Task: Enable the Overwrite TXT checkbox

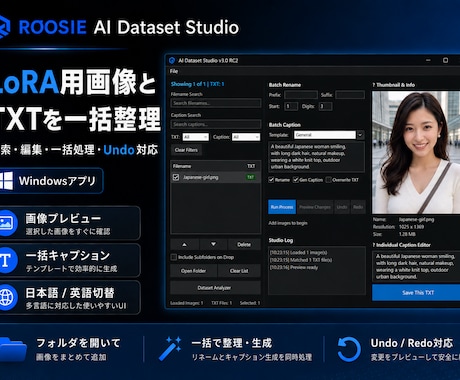Action: [x=328, y=180]
